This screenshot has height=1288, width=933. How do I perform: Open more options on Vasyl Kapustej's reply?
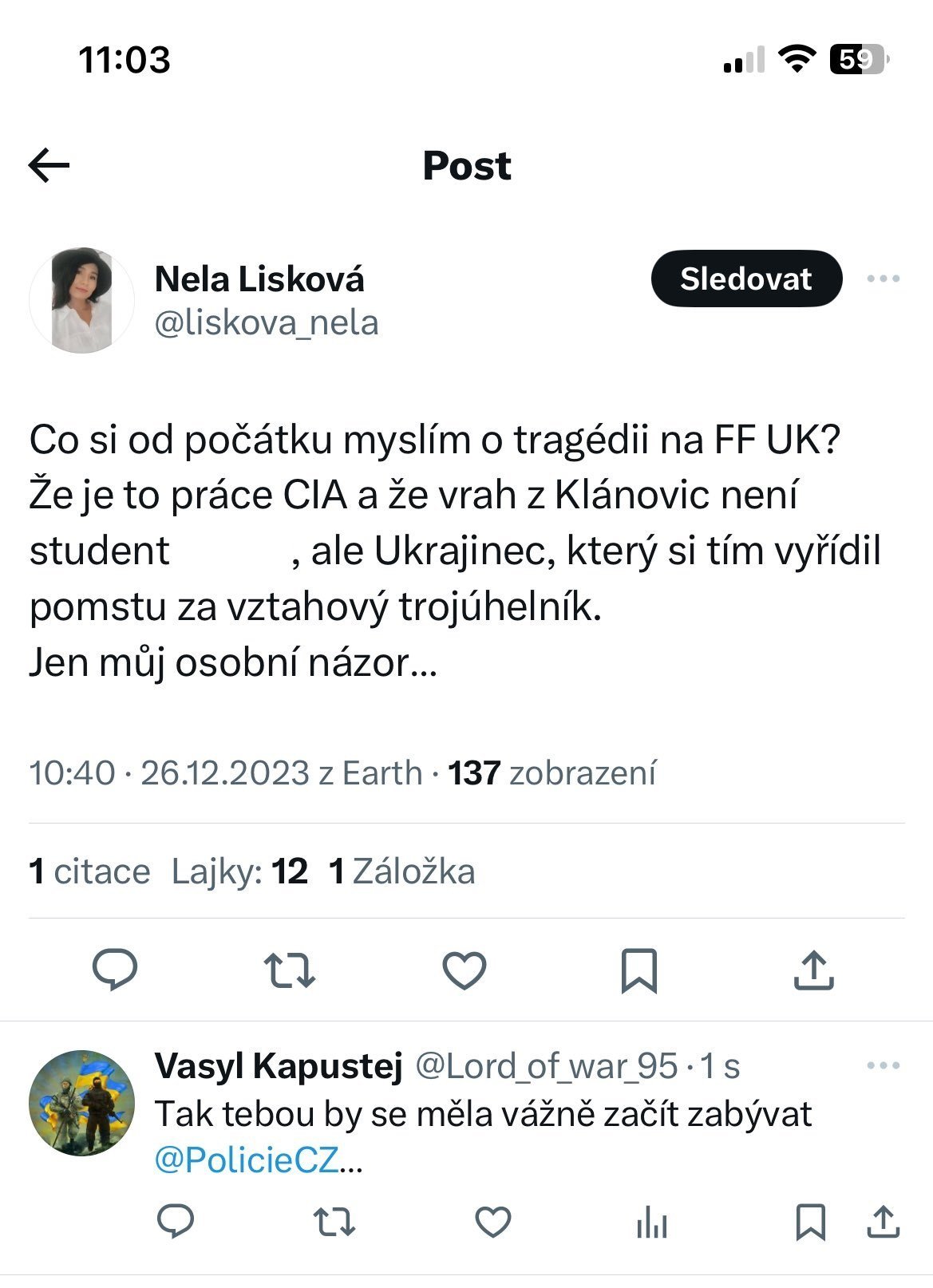coord(884,1065)
